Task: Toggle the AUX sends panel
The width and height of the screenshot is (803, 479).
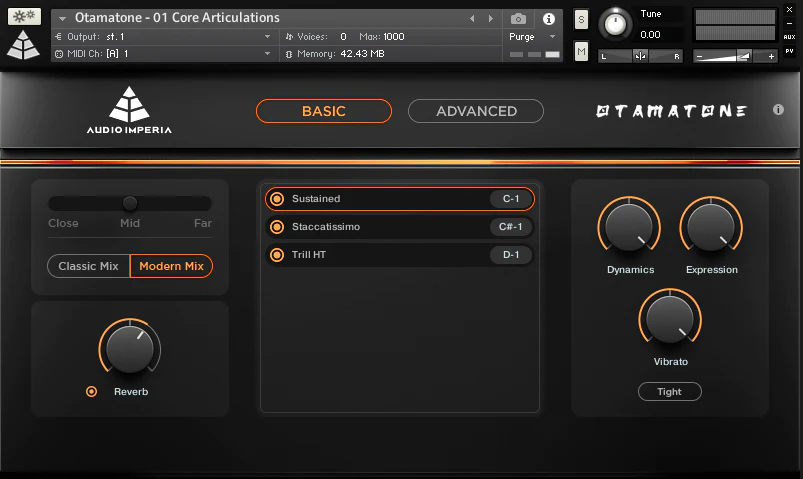Action: click(x=789, y=37)
